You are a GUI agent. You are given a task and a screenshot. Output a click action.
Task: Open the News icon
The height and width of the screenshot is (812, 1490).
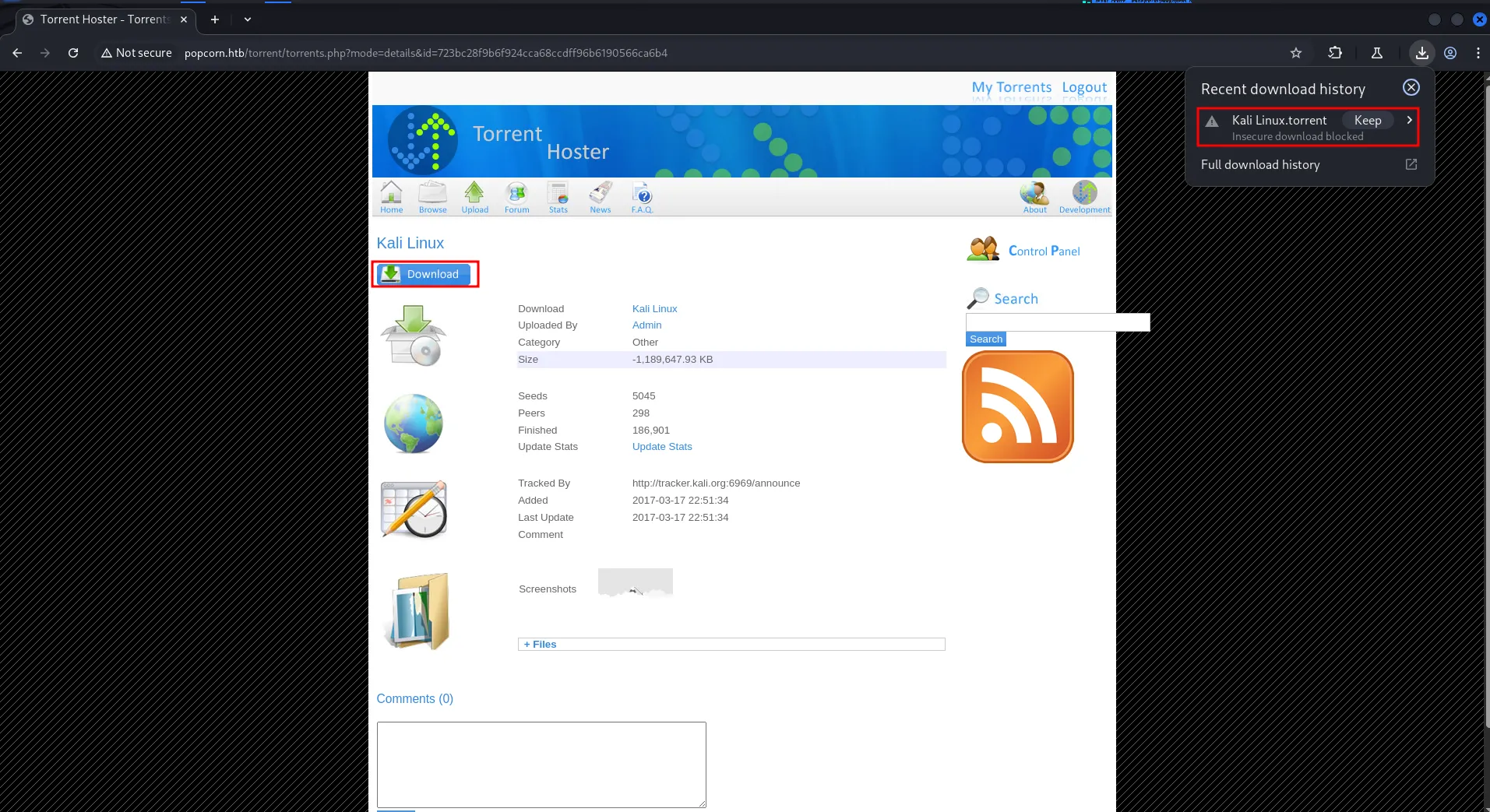601,197
